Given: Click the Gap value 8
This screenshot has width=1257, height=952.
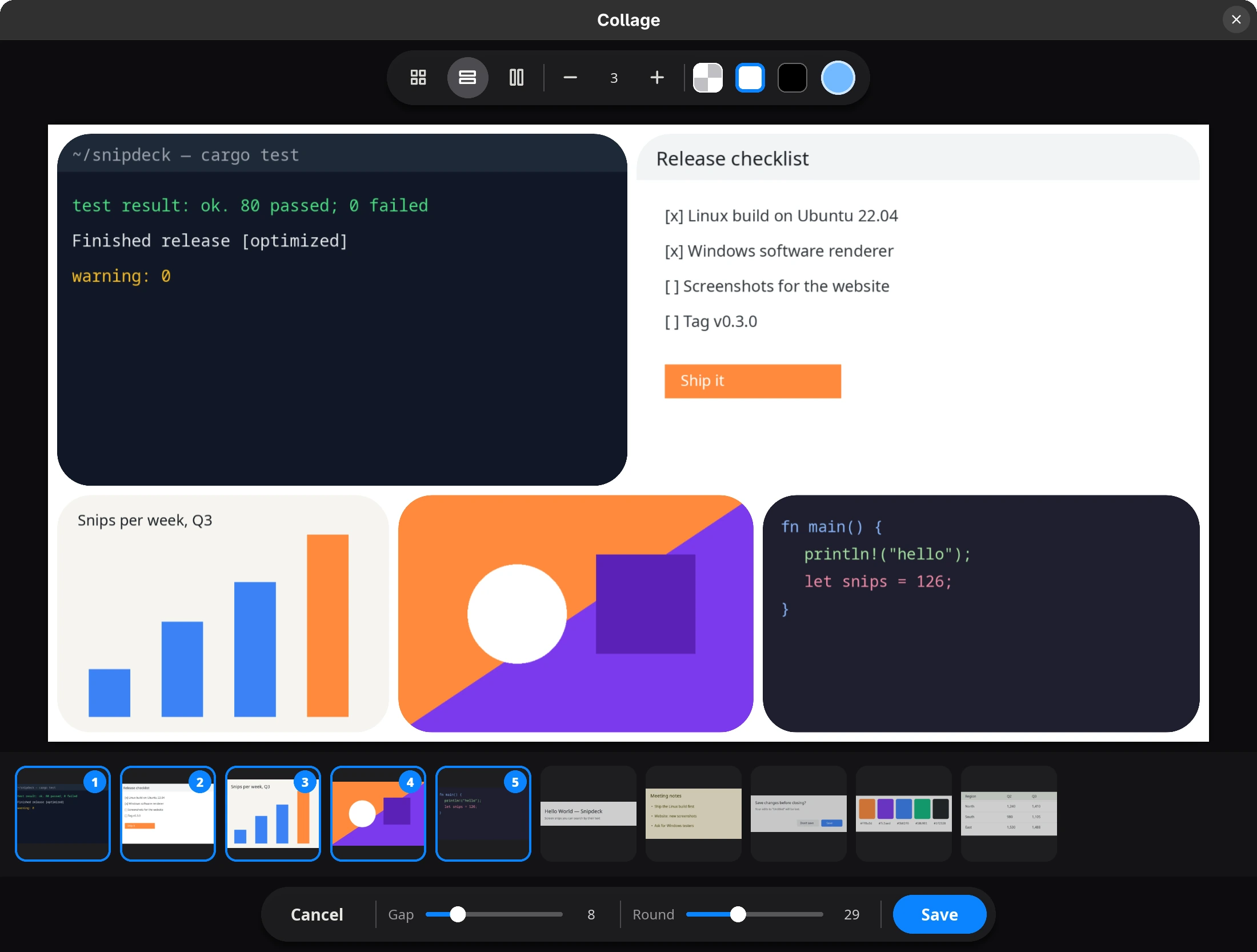Looking at the screenshot, I should [x=591, y=915].
